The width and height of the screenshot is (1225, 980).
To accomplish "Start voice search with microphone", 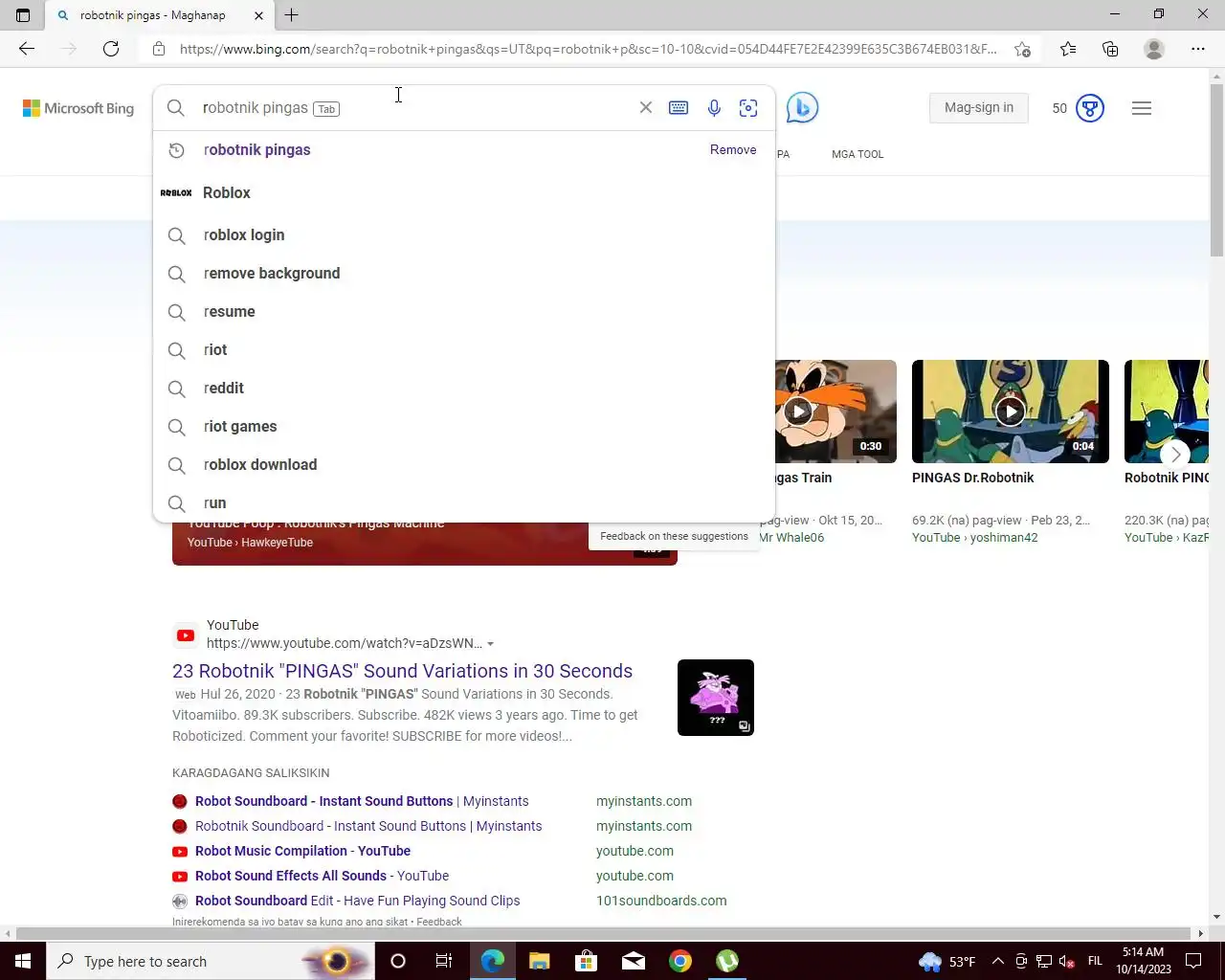I will (714, 108).
